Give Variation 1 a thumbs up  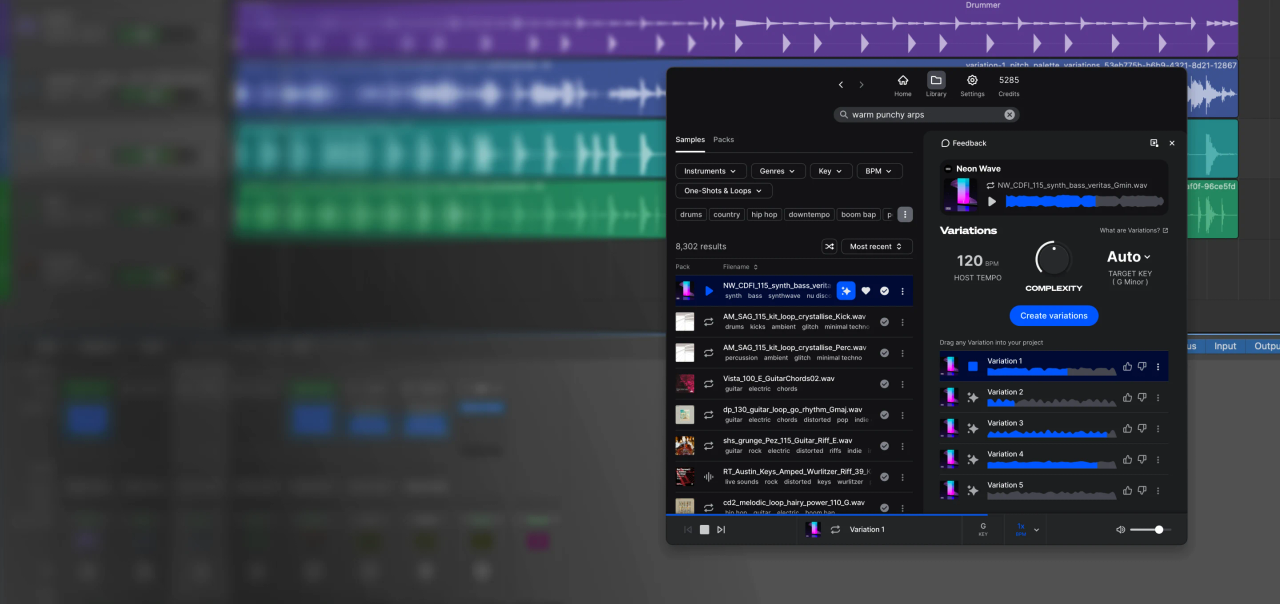click(1127, 366)
